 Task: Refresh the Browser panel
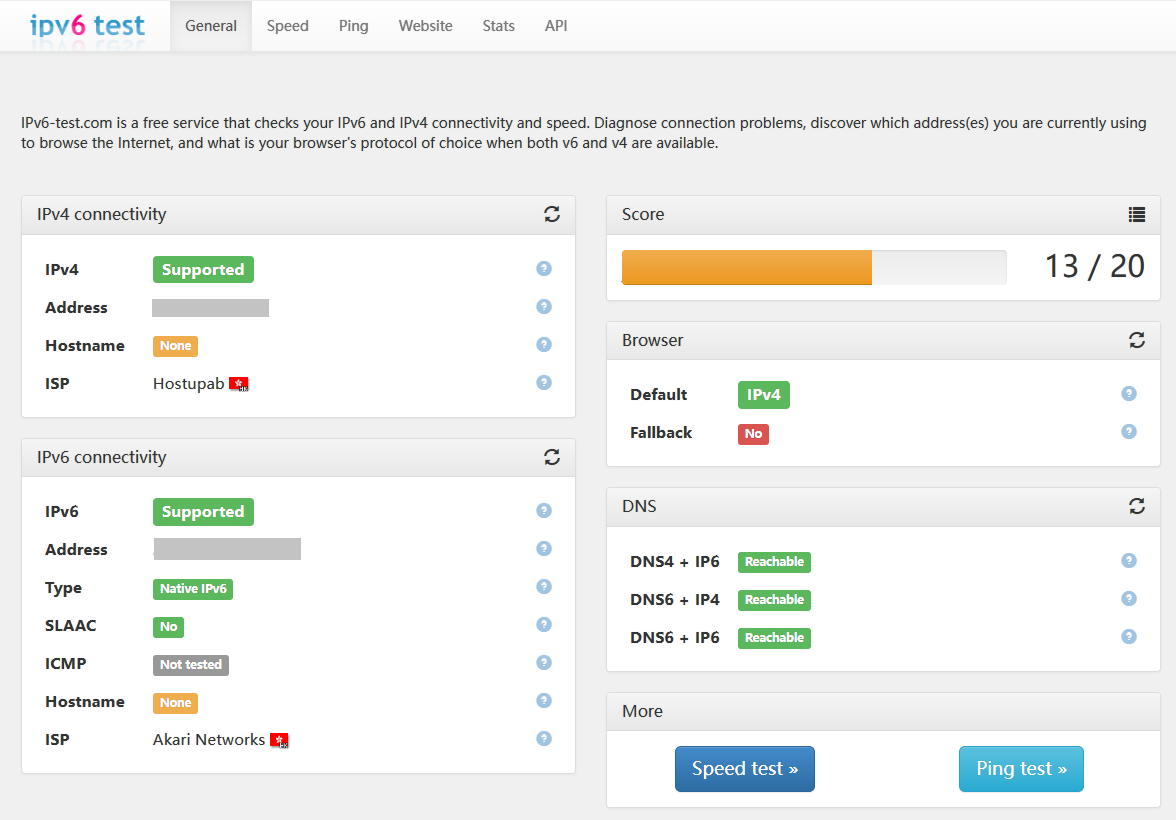point(1137,340)
